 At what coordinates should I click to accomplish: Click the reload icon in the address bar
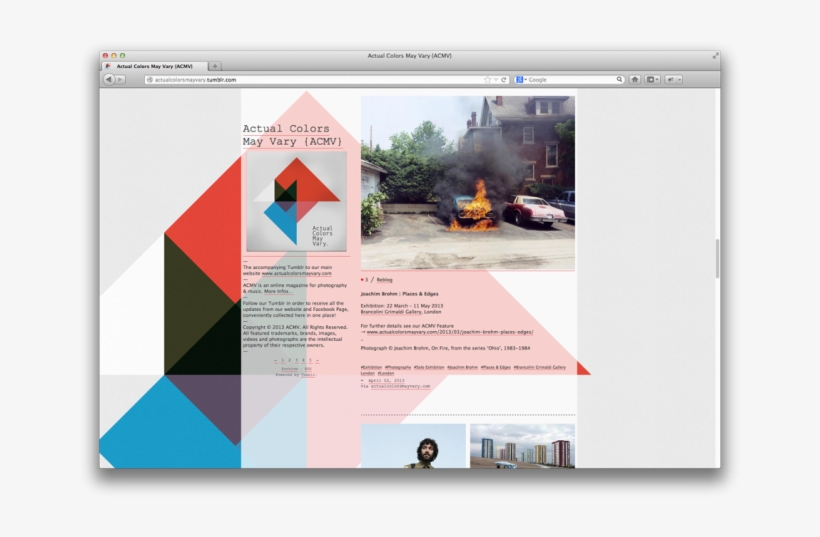tap(505, 79)
